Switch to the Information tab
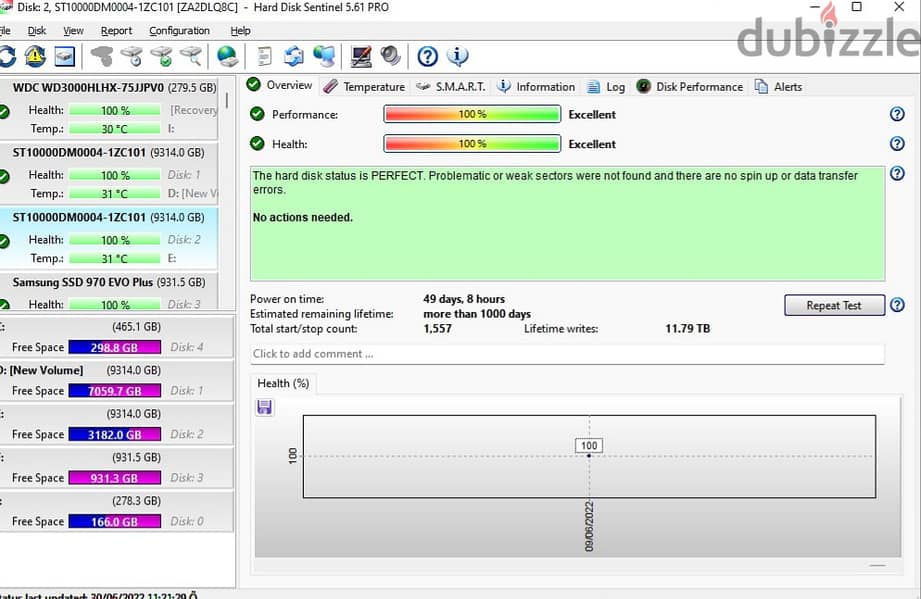The image size is (921, 599). 536,87
